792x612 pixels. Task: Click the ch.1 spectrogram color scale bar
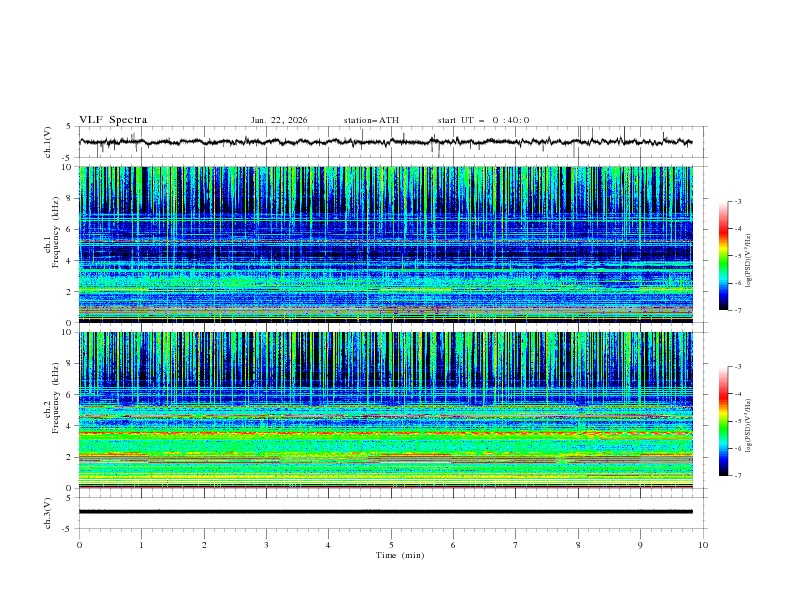723,255
